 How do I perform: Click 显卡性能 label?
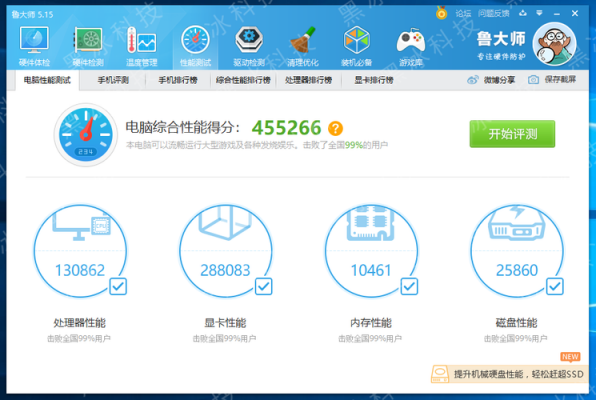pos(225,323)
